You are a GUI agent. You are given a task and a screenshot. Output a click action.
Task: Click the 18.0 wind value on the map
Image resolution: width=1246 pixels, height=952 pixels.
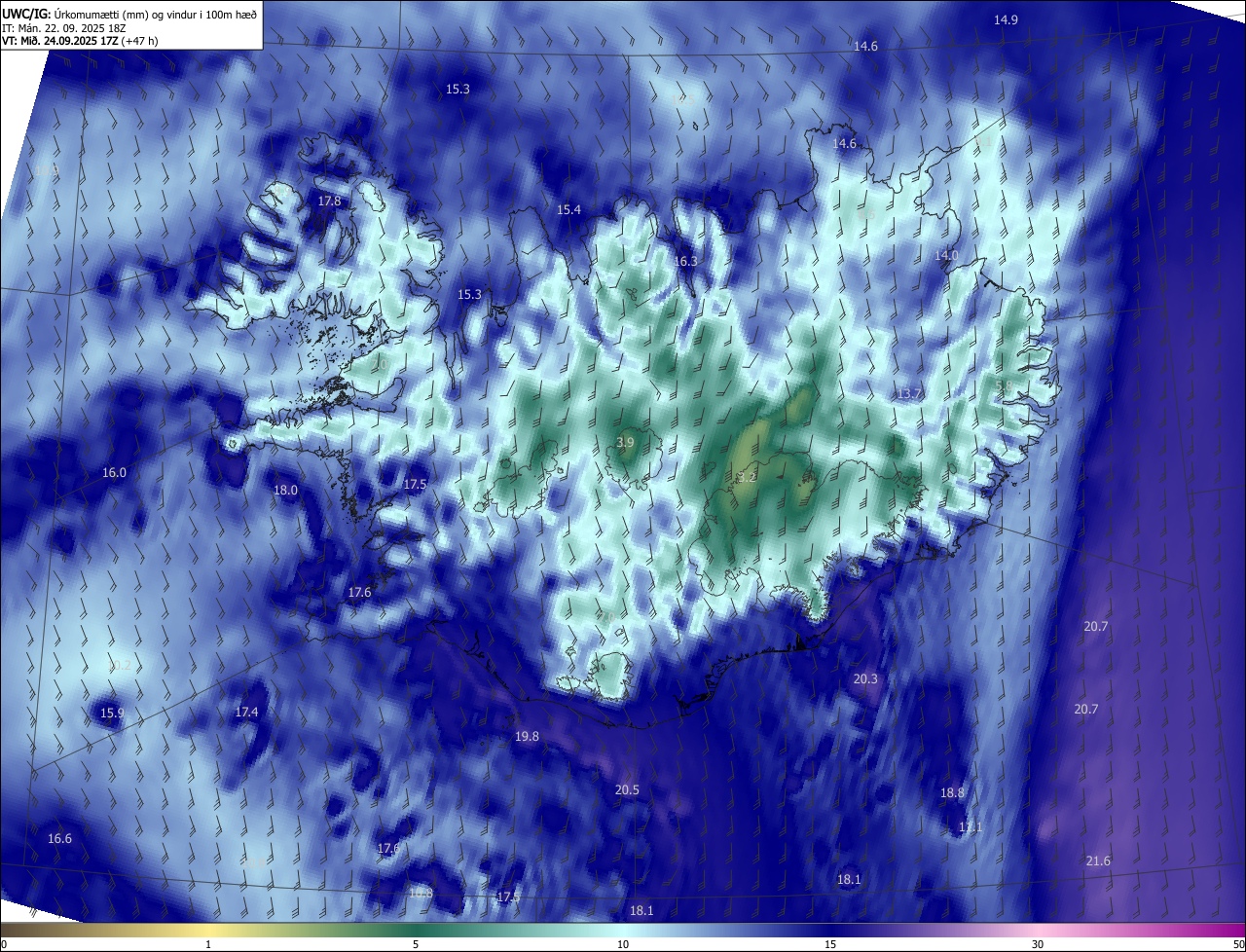[285, 491]
